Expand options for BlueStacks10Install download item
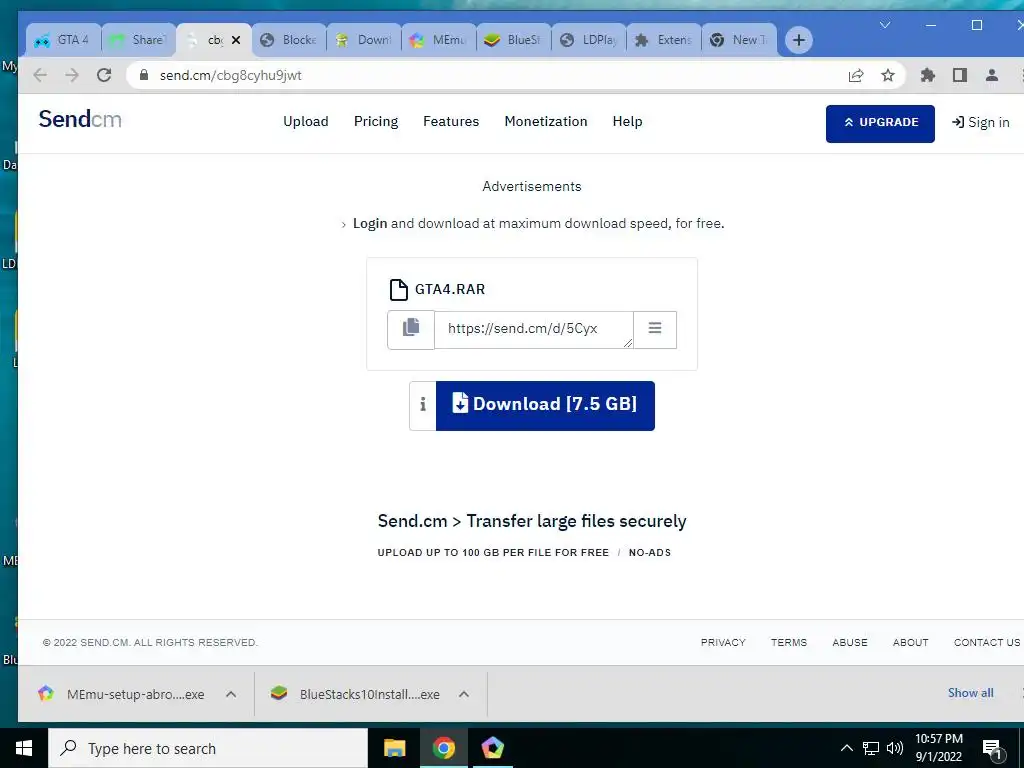Image resolution: width=1024 pixels, height=768 pixels. [464, 694]
